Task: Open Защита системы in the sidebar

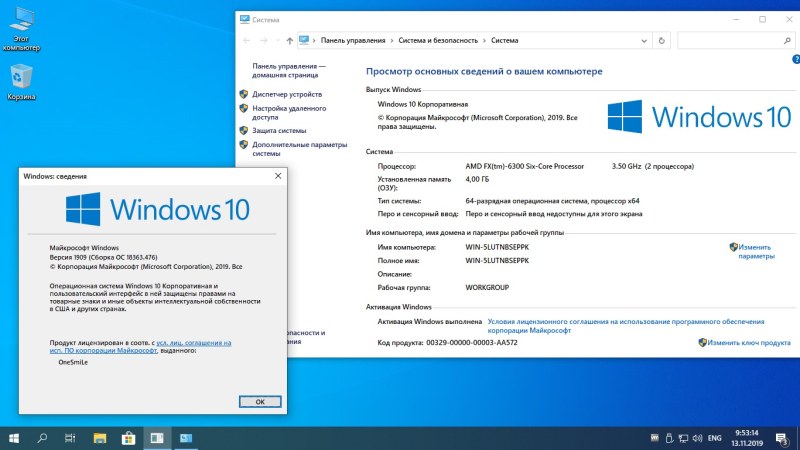Action: 279,130
